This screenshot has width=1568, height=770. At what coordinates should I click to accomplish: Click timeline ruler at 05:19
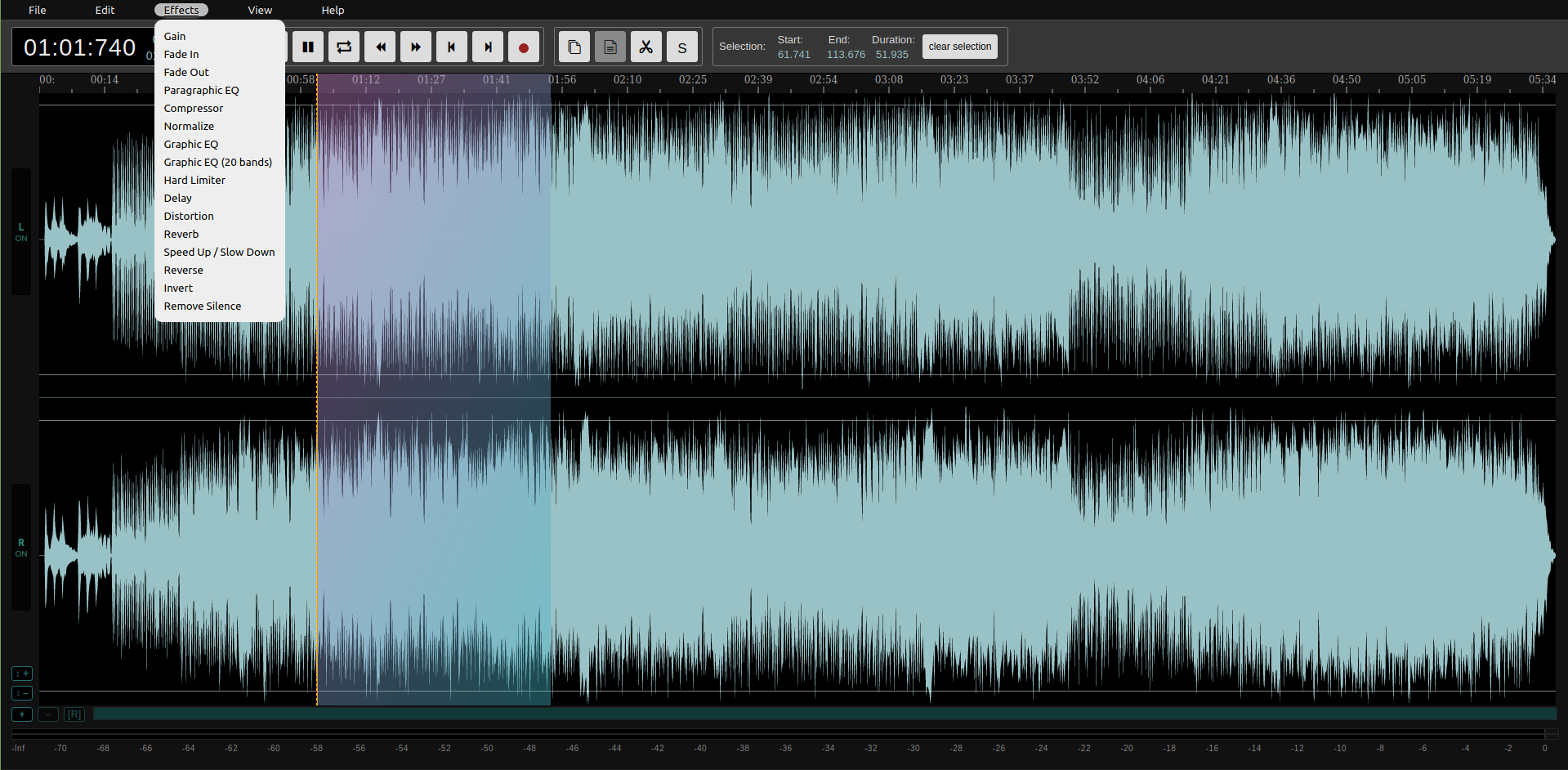[x=1477, y=79]
